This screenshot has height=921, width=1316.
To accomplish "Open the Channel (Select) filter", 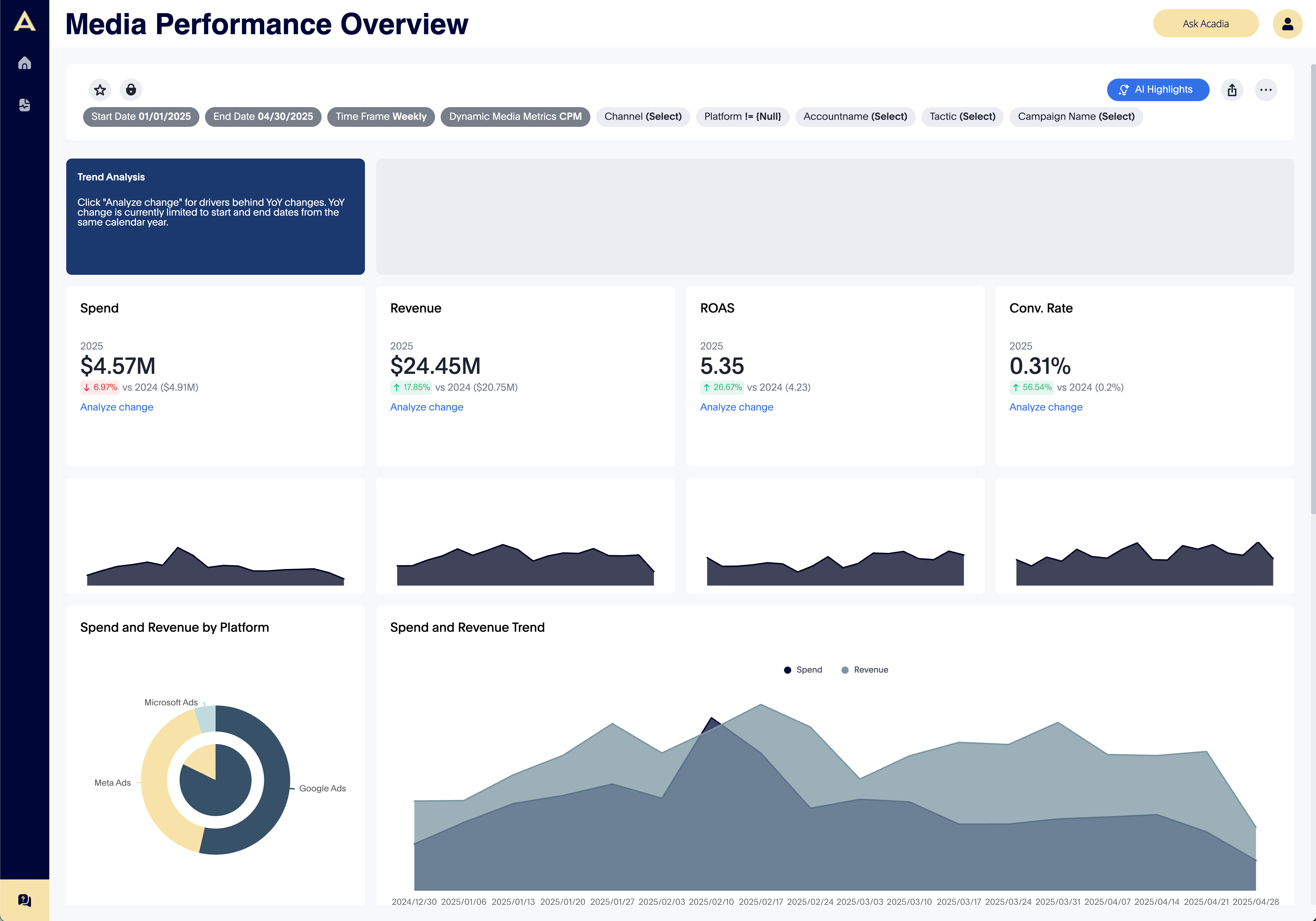I will tap(643, 116).
